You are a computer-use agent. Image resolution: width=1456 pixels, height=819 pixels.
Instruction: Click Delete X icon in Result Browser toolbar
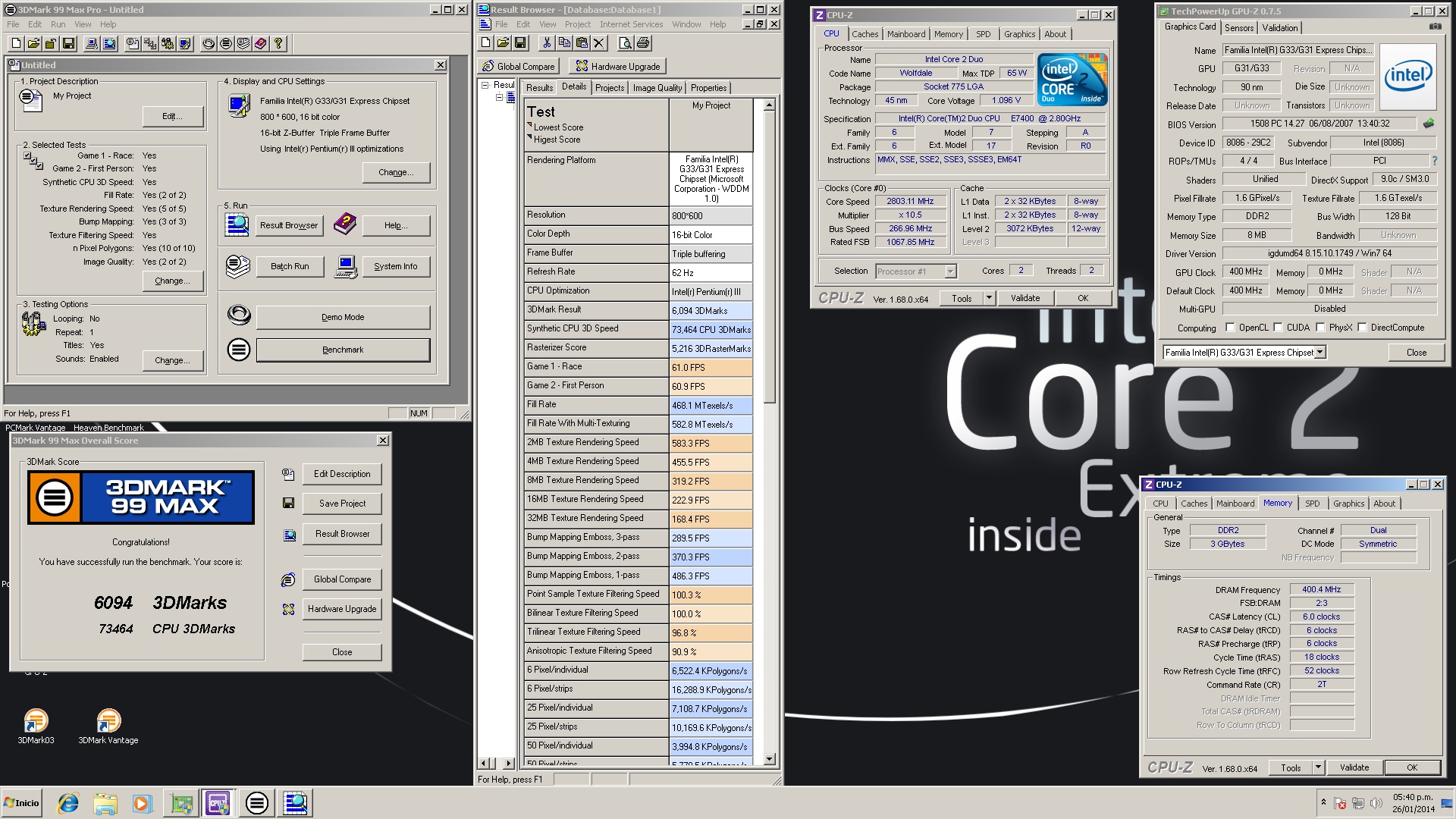pyautogui.click(x=599, y=43)
